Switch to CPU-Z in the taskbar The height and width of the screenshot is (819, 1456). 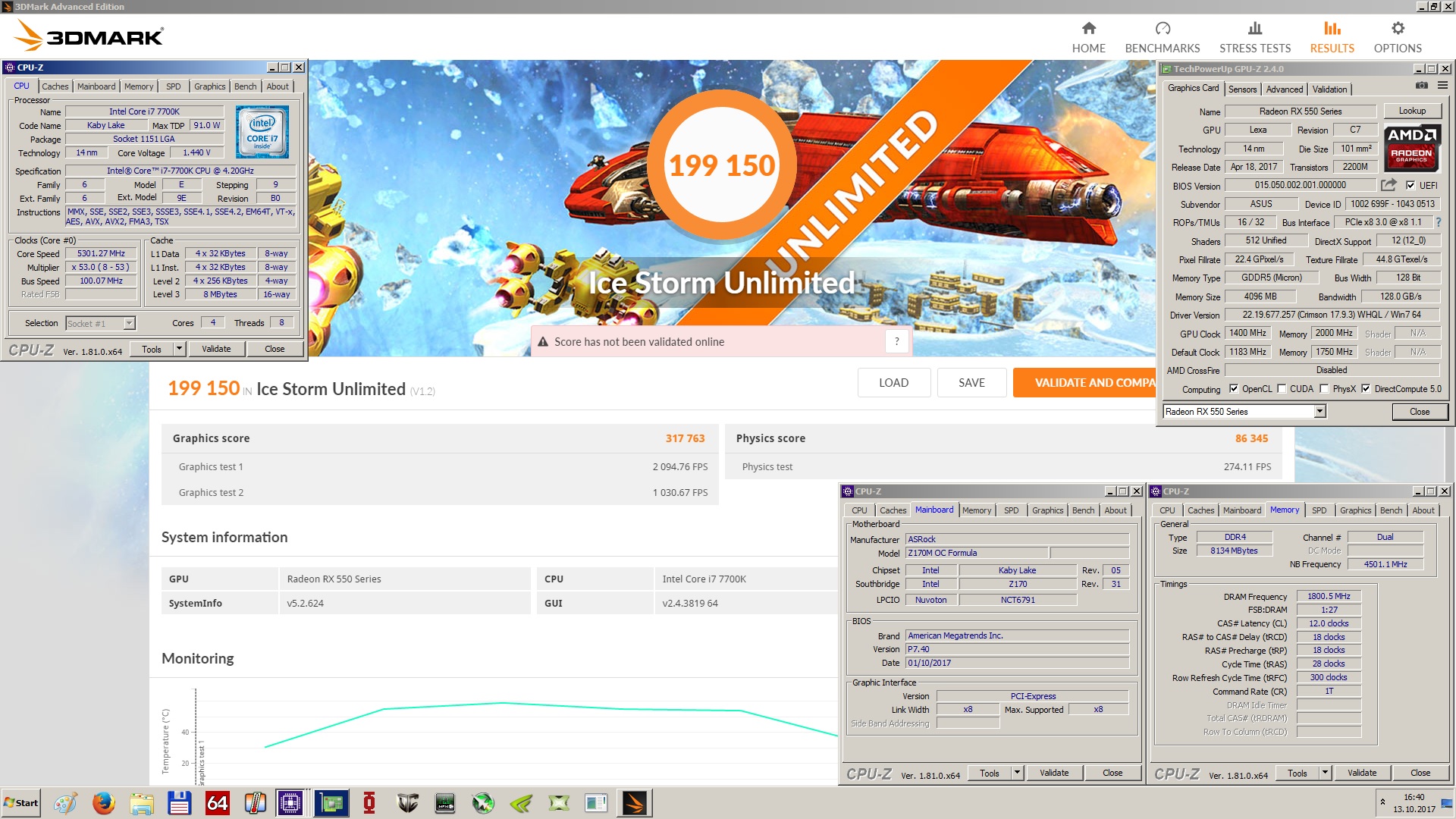click(x=290, y=803)
